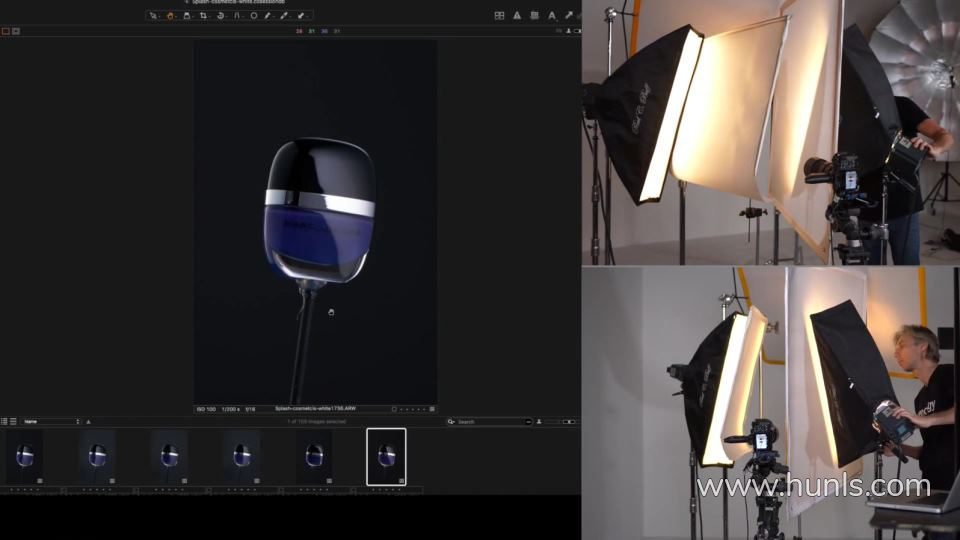Viewport: 960px width, 540px height.
Task: Choose the select pointer cursor tool
Action: (153, 16)
